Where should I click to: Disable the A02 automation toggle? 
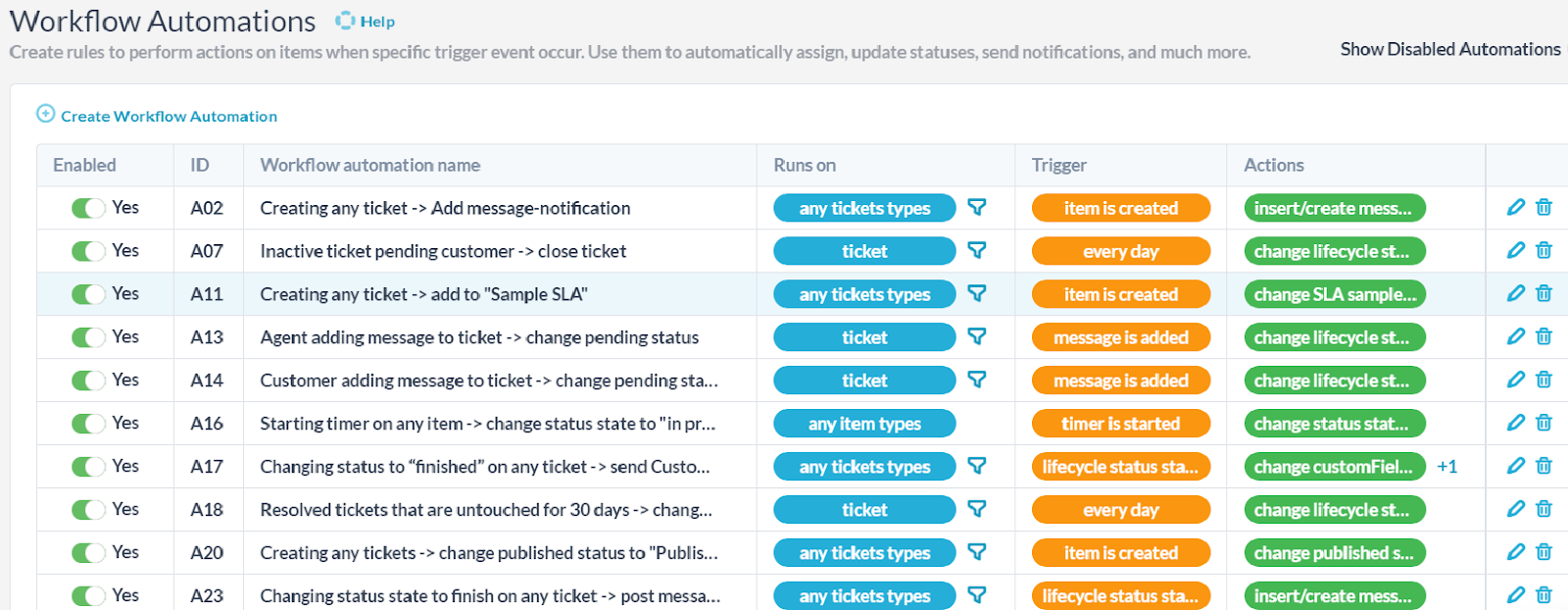tap(88, 208)
